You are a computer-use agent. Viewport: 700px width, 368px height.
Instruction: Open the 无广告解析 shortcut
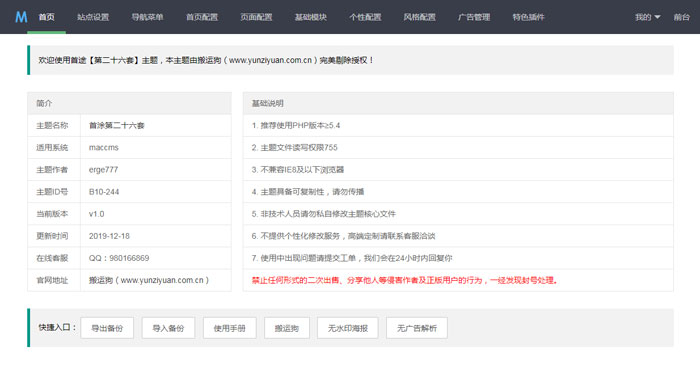pos(417,328)
